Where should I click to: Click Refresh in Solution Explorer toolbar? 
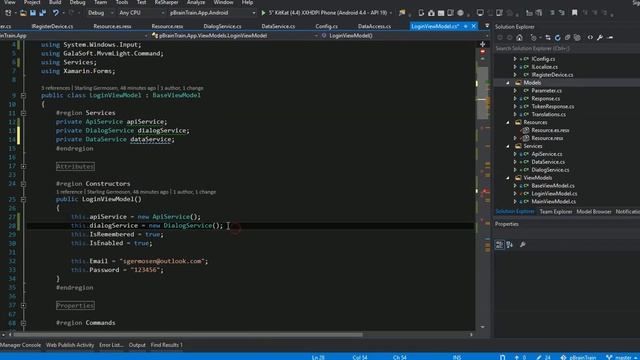[x=558, y=38]
